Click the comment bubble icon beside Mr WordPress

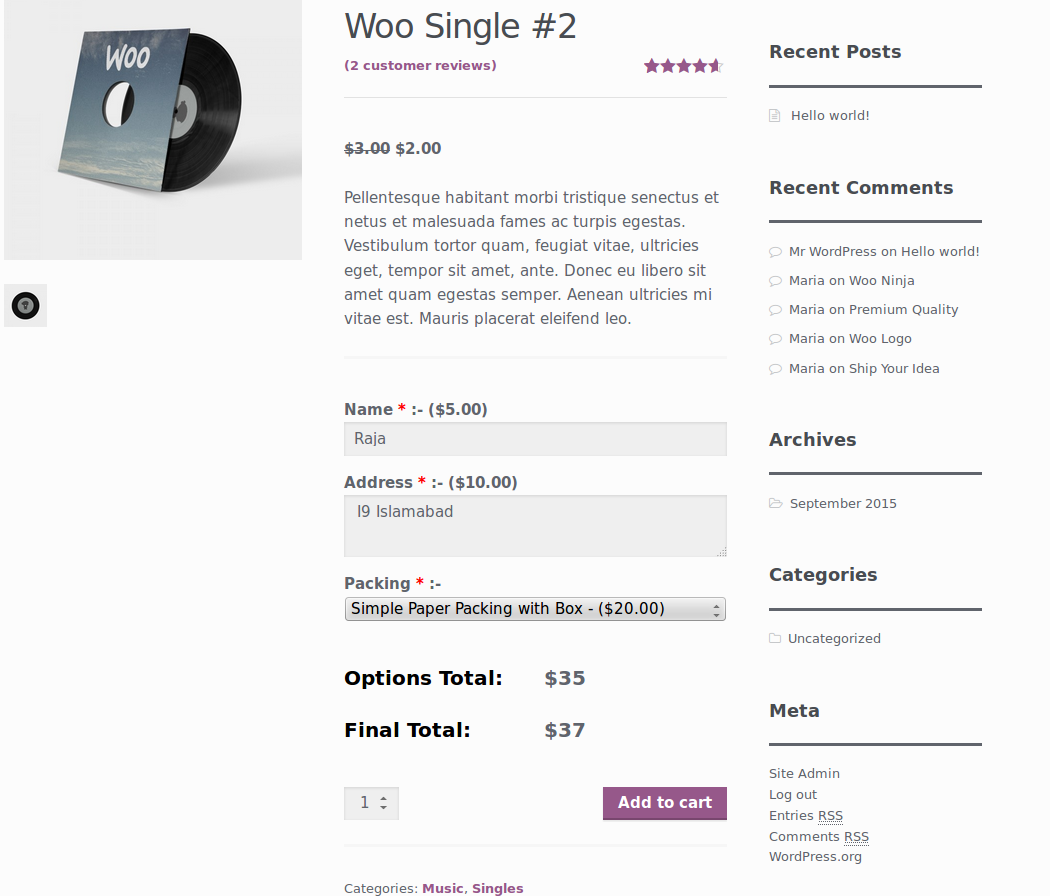[x=775, y=252]
